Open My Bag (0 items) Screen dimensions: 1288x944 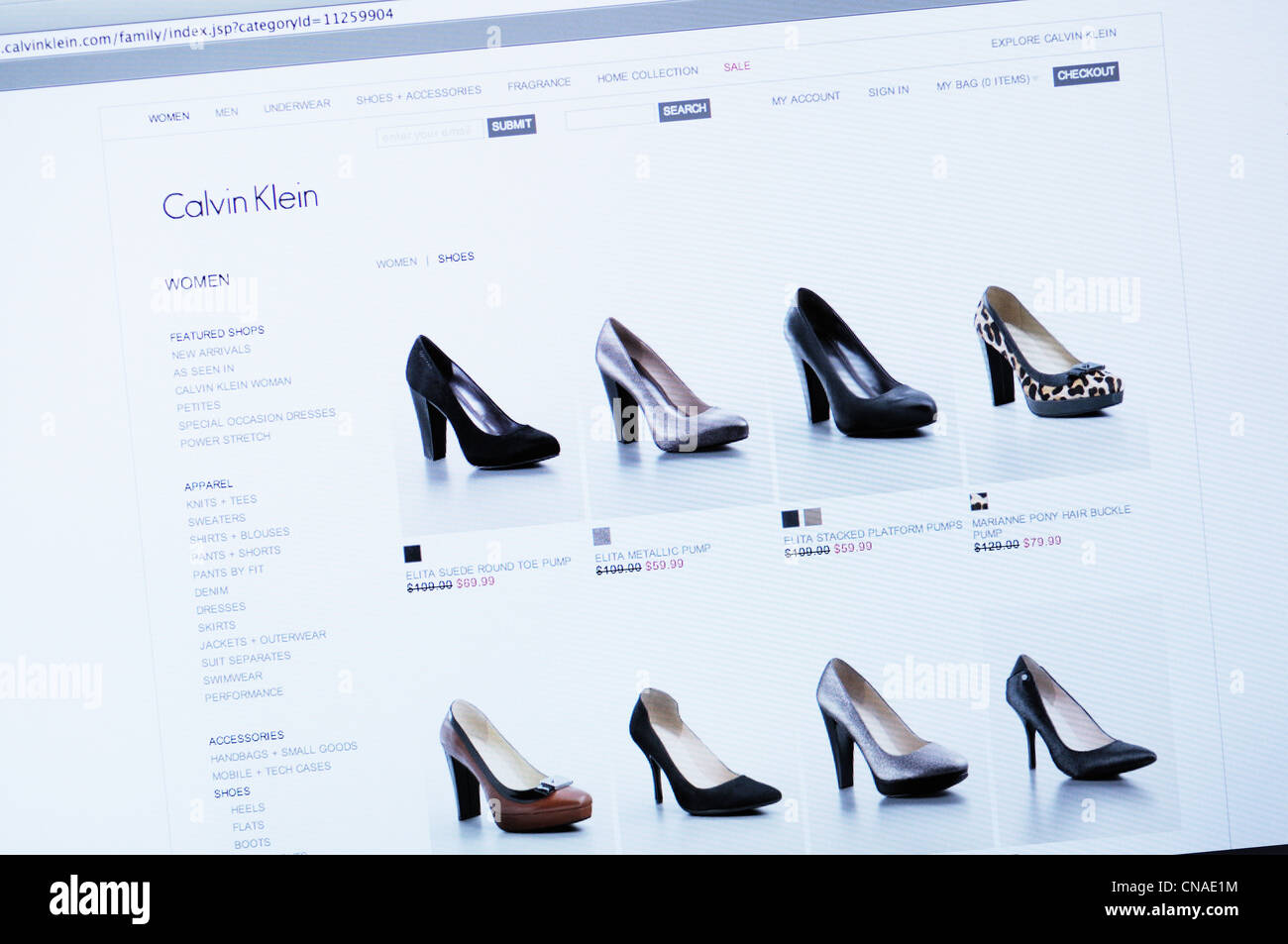click(983, 82)
